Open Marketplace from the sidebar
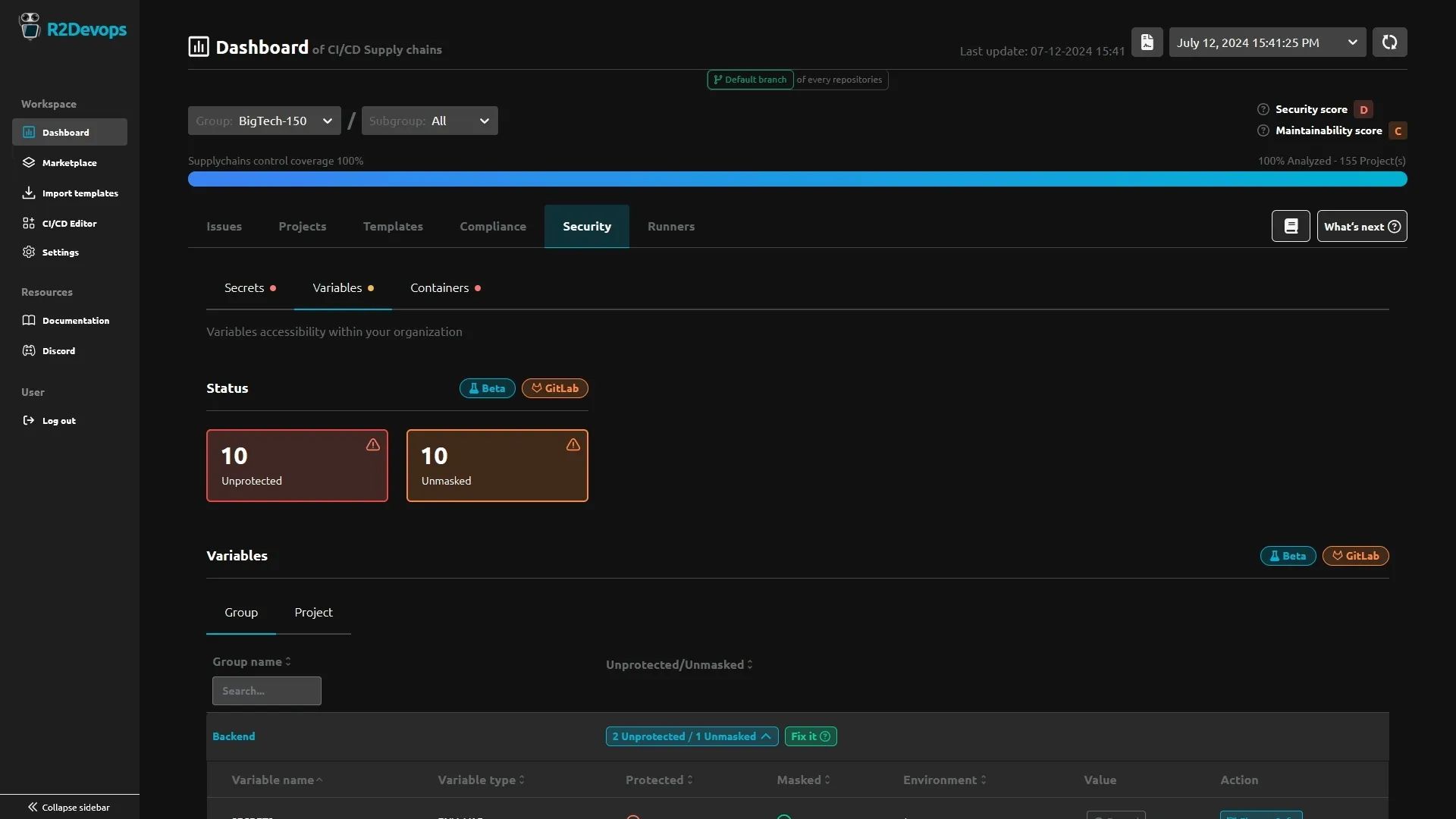Viewport: 1456px width, 819px height. click(x=69, y=162)
